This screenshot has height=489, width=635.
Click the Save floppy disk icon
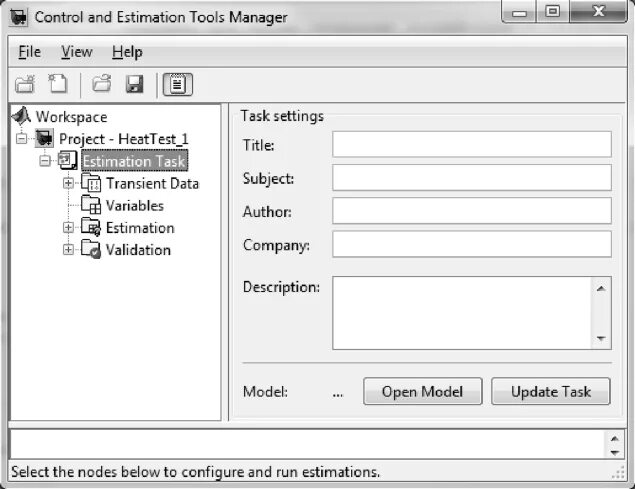coord(134,84)
